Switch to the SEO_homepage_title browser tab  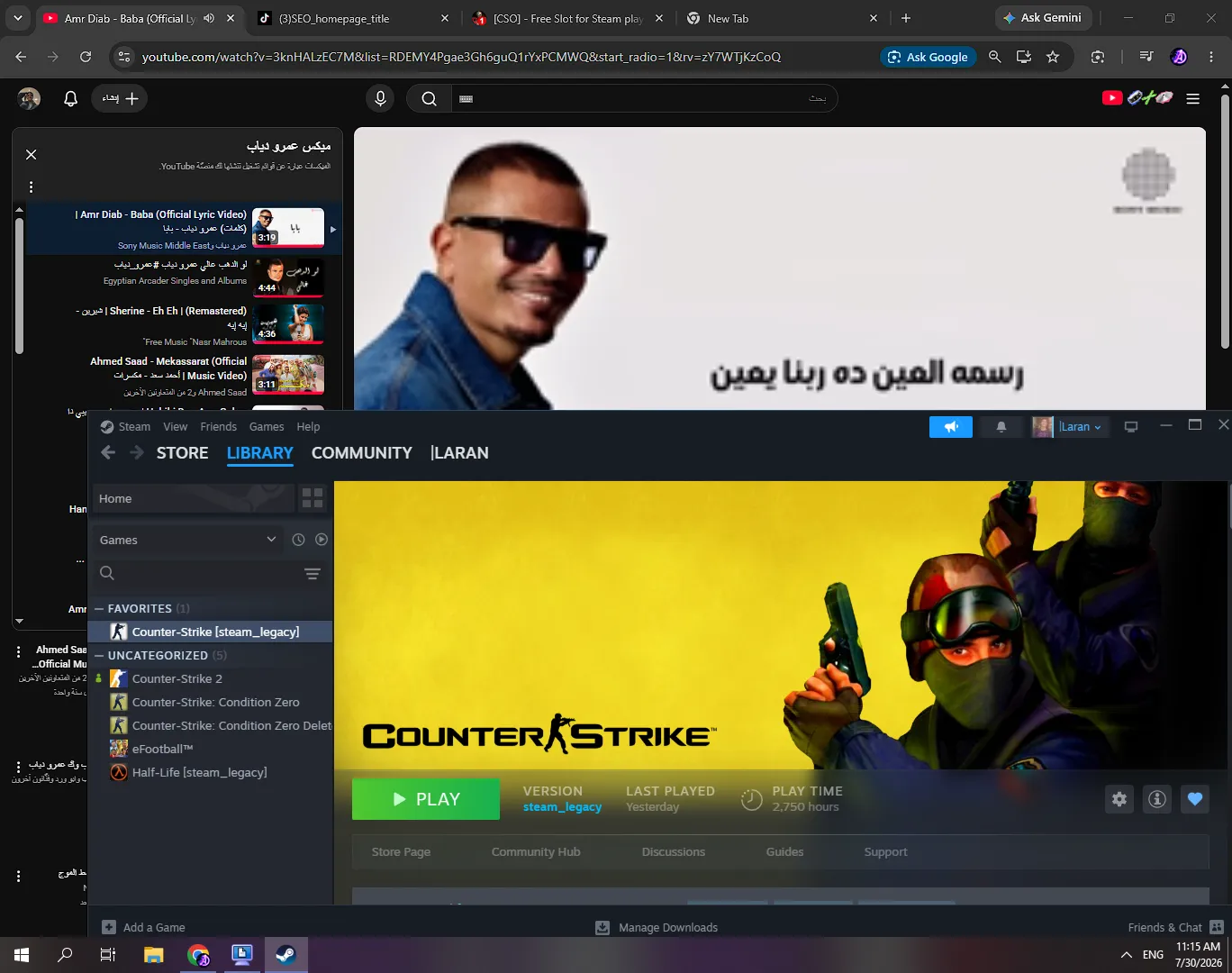point(352,18)
